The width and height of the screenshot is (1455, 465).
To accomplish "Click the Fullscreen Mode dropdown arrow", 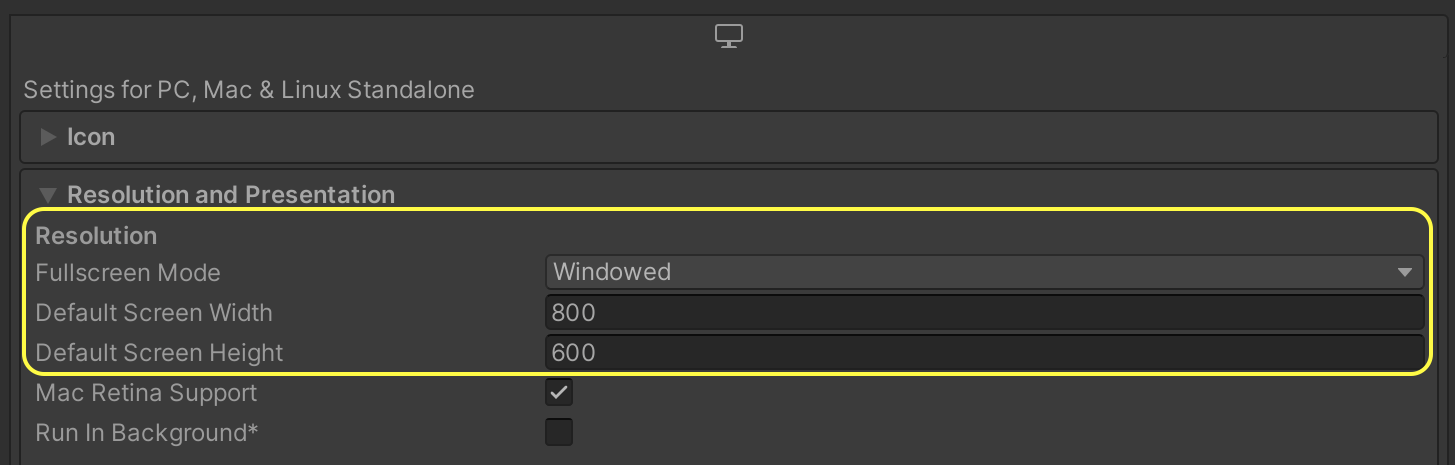I will pos(1404,272).
